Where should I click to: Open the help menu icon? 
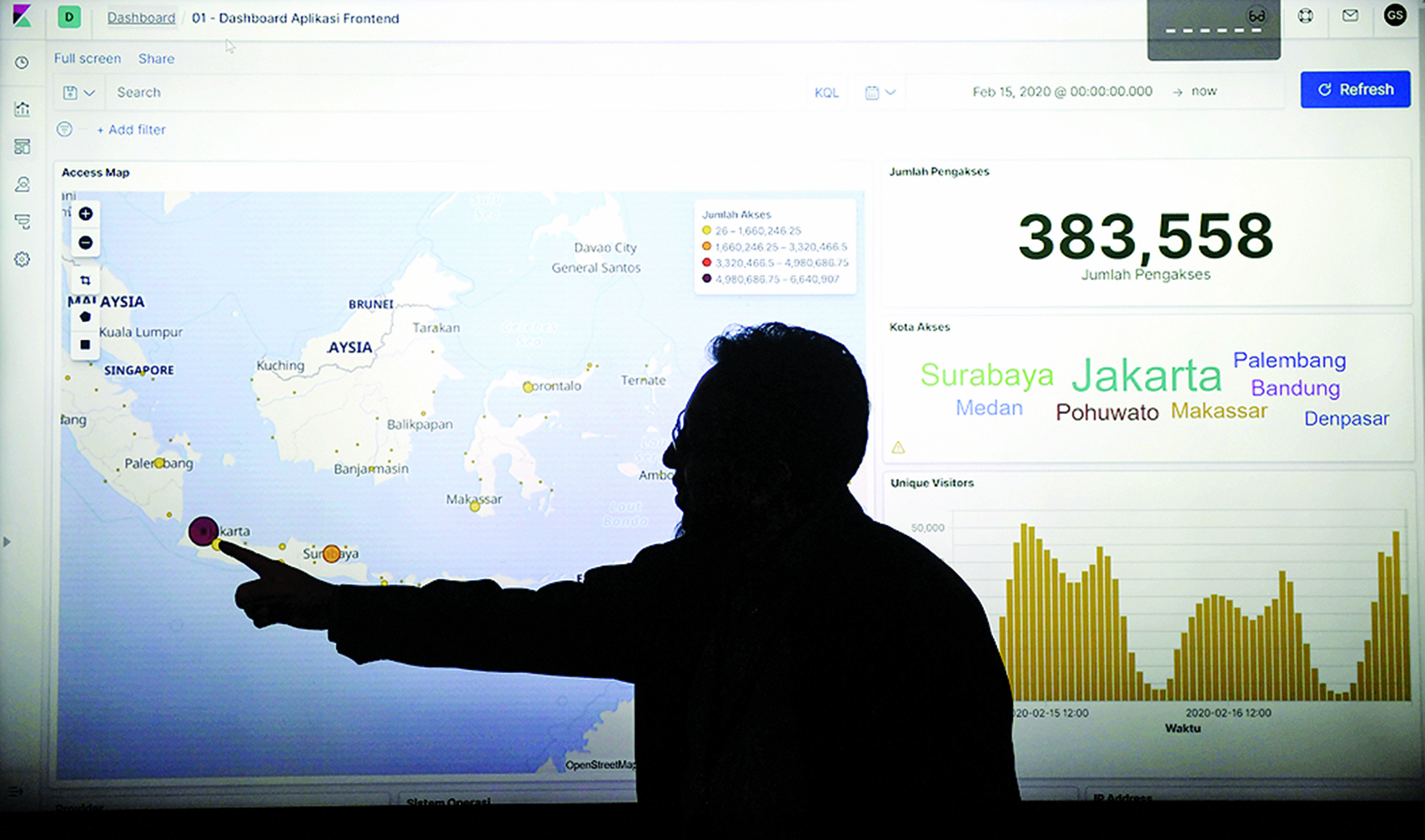pyautogui.click(x=1306, y=16)
